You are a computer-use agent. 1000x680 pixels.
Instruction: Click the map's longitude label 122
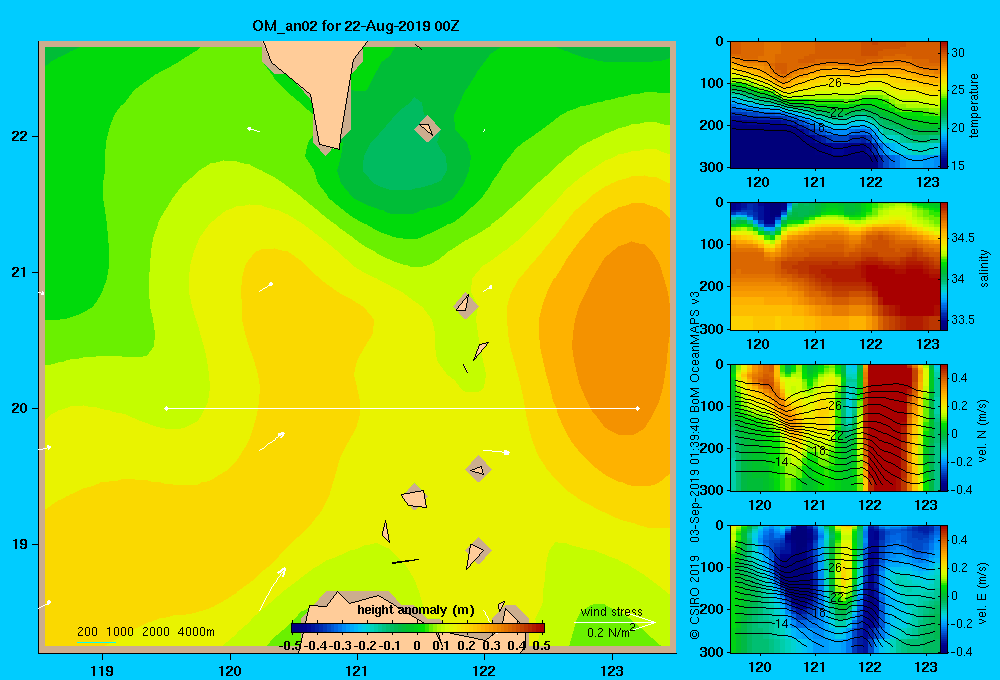484,670
